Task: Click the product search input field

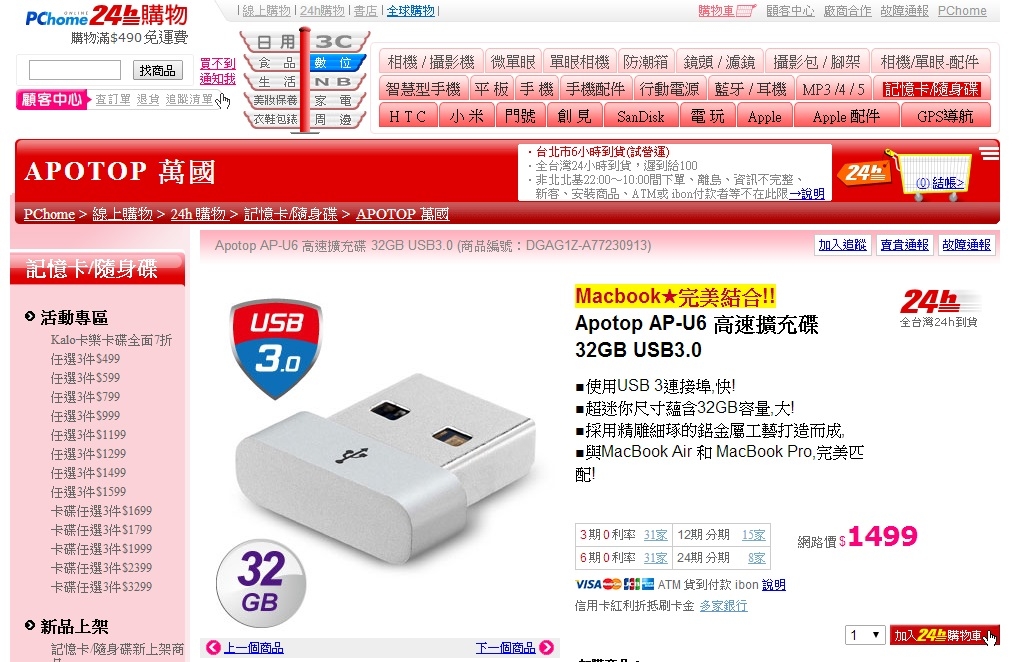Action: [75, 69]
